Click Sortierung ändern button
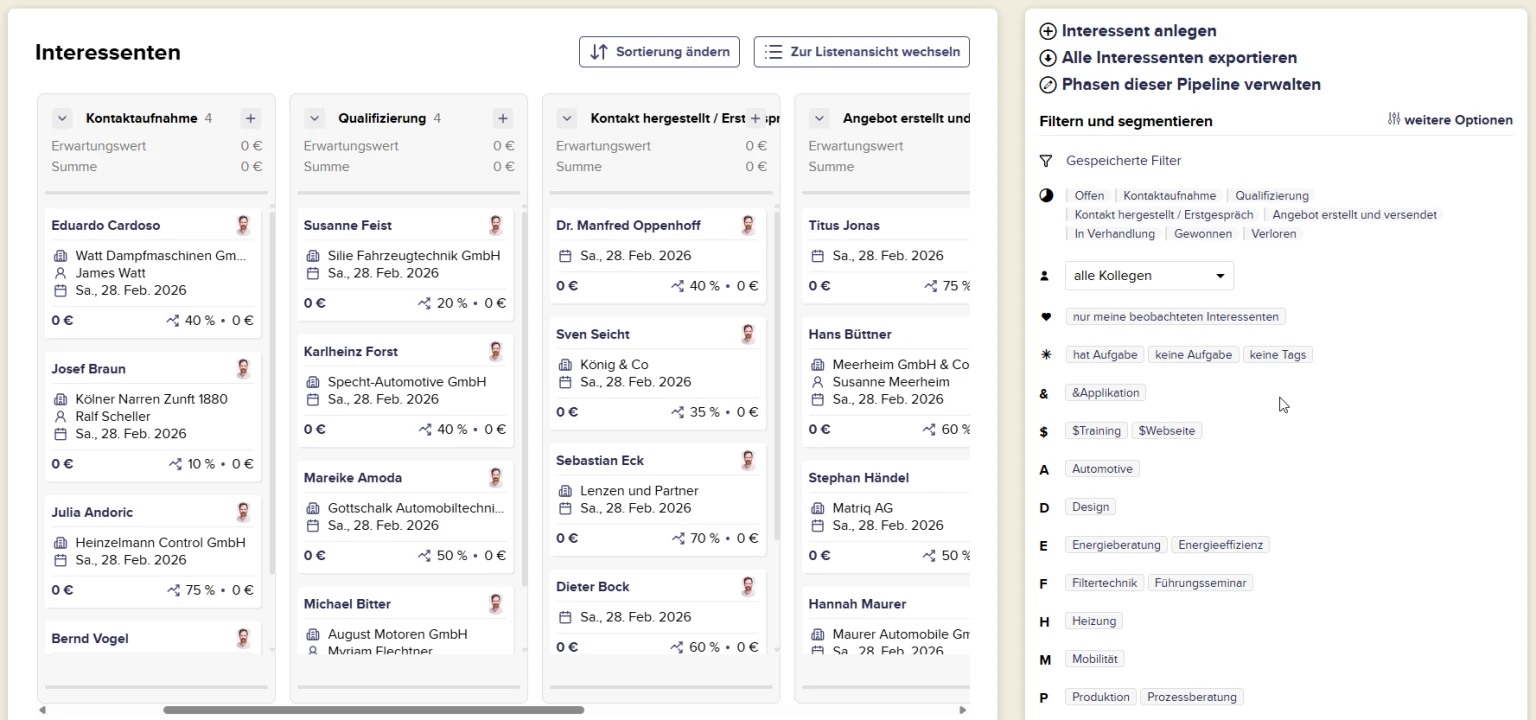Viewport: 1536px width, 720px height. (x=659, y=52)
